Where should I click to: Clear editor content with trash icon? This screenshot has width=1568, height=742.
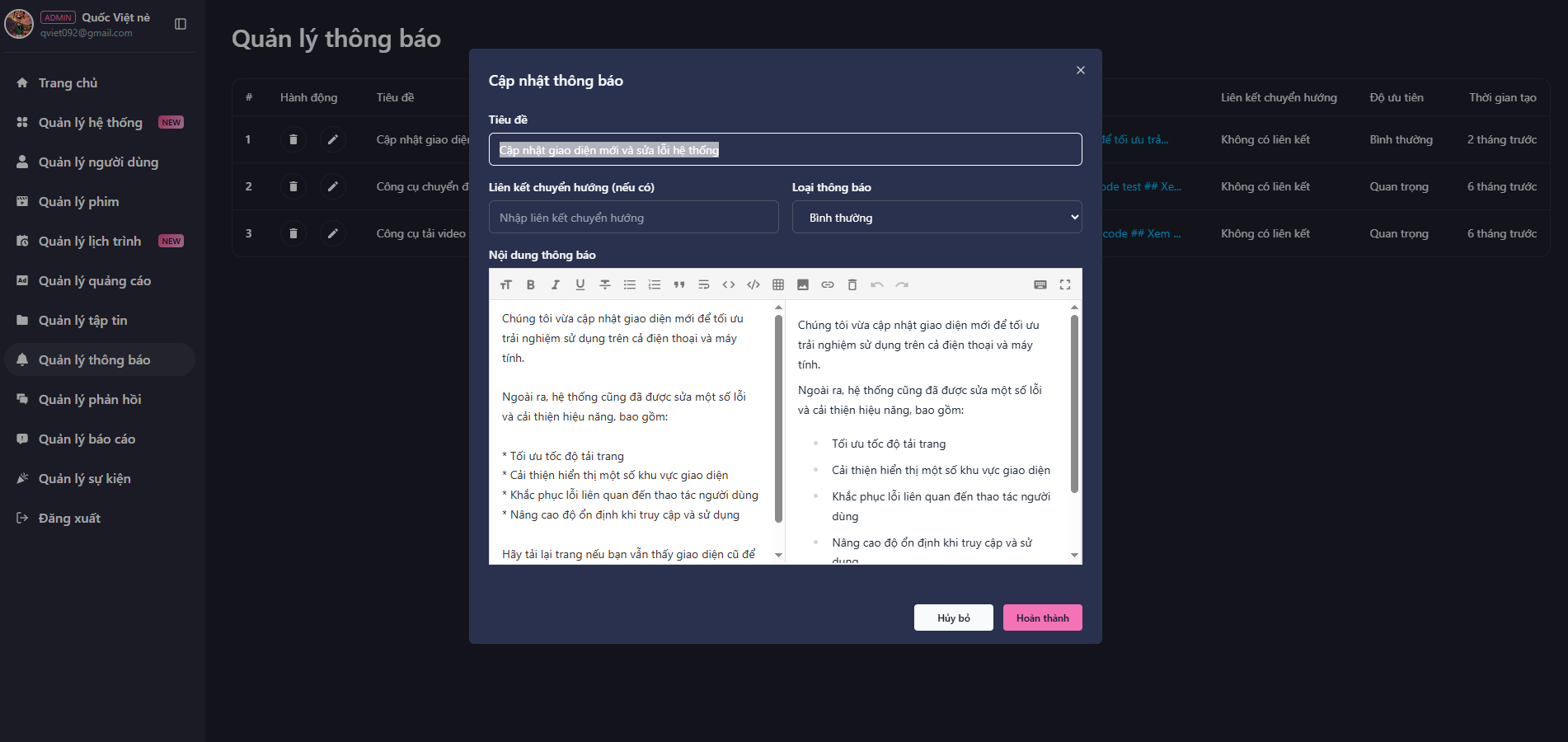pyautogui.click(x=852, y=284)
